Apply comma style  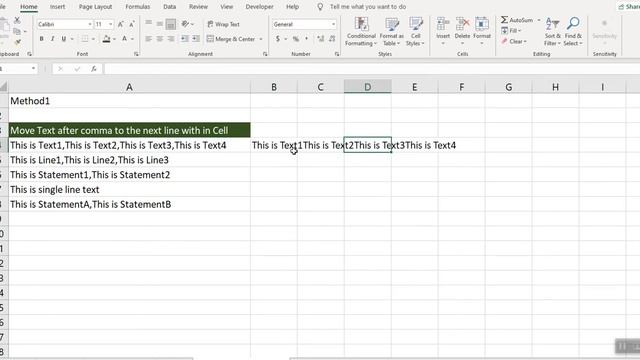tap(307, 39)
